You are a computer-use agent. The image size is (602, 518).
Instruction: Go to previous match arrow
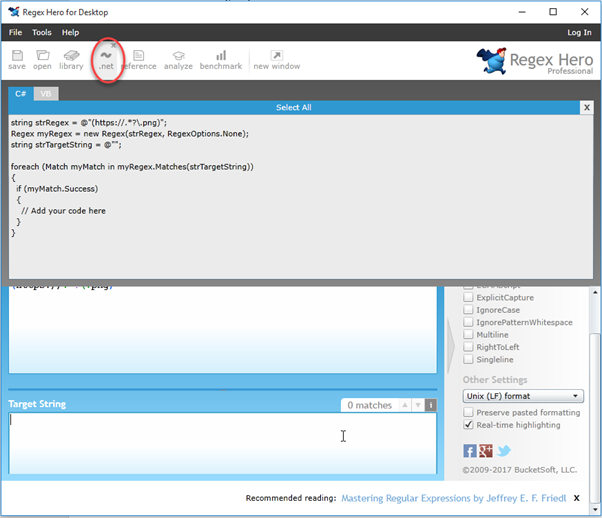(x=405, y=405)
